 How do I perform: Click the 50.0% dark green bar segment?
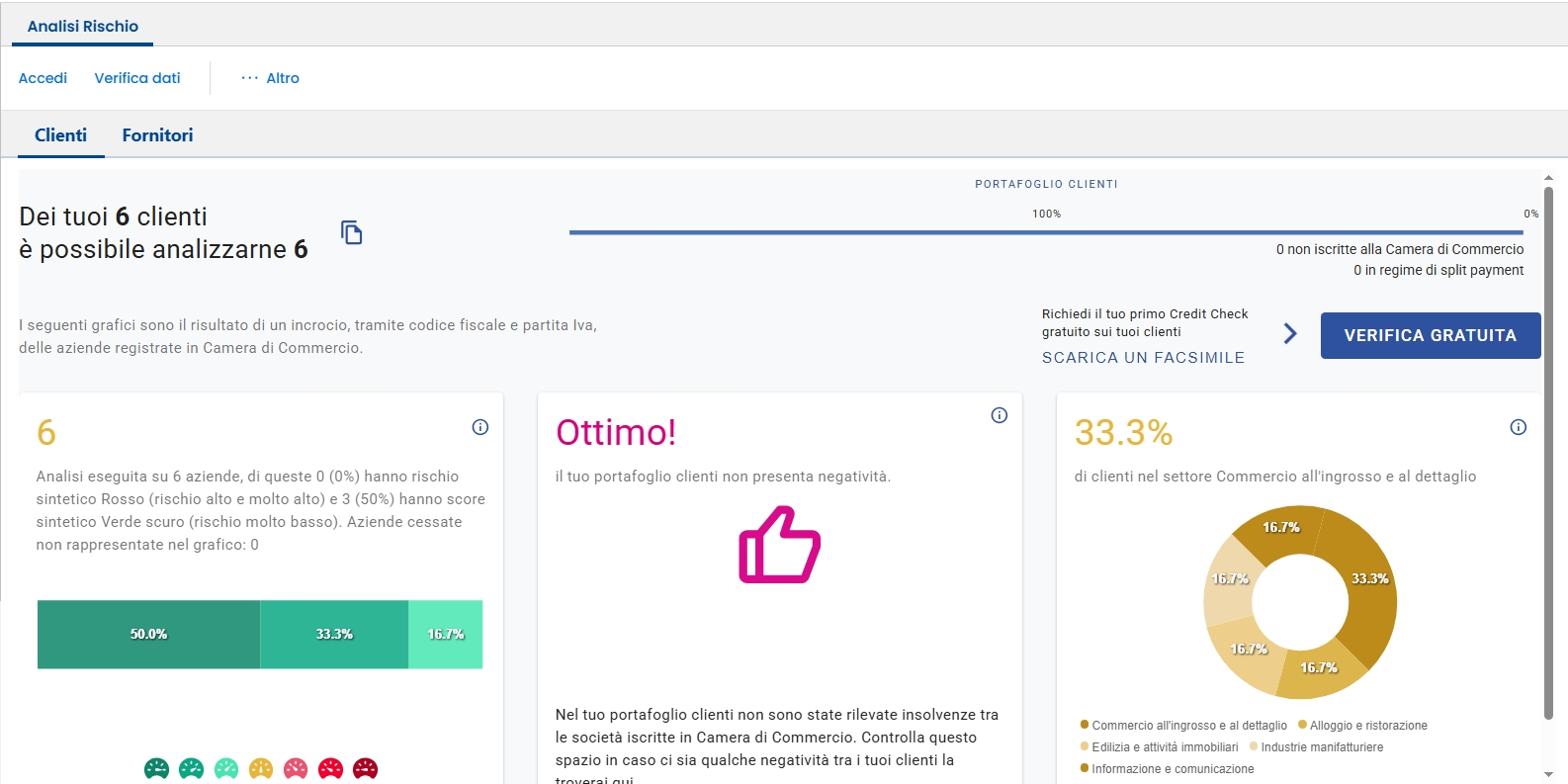coord(148,635)
